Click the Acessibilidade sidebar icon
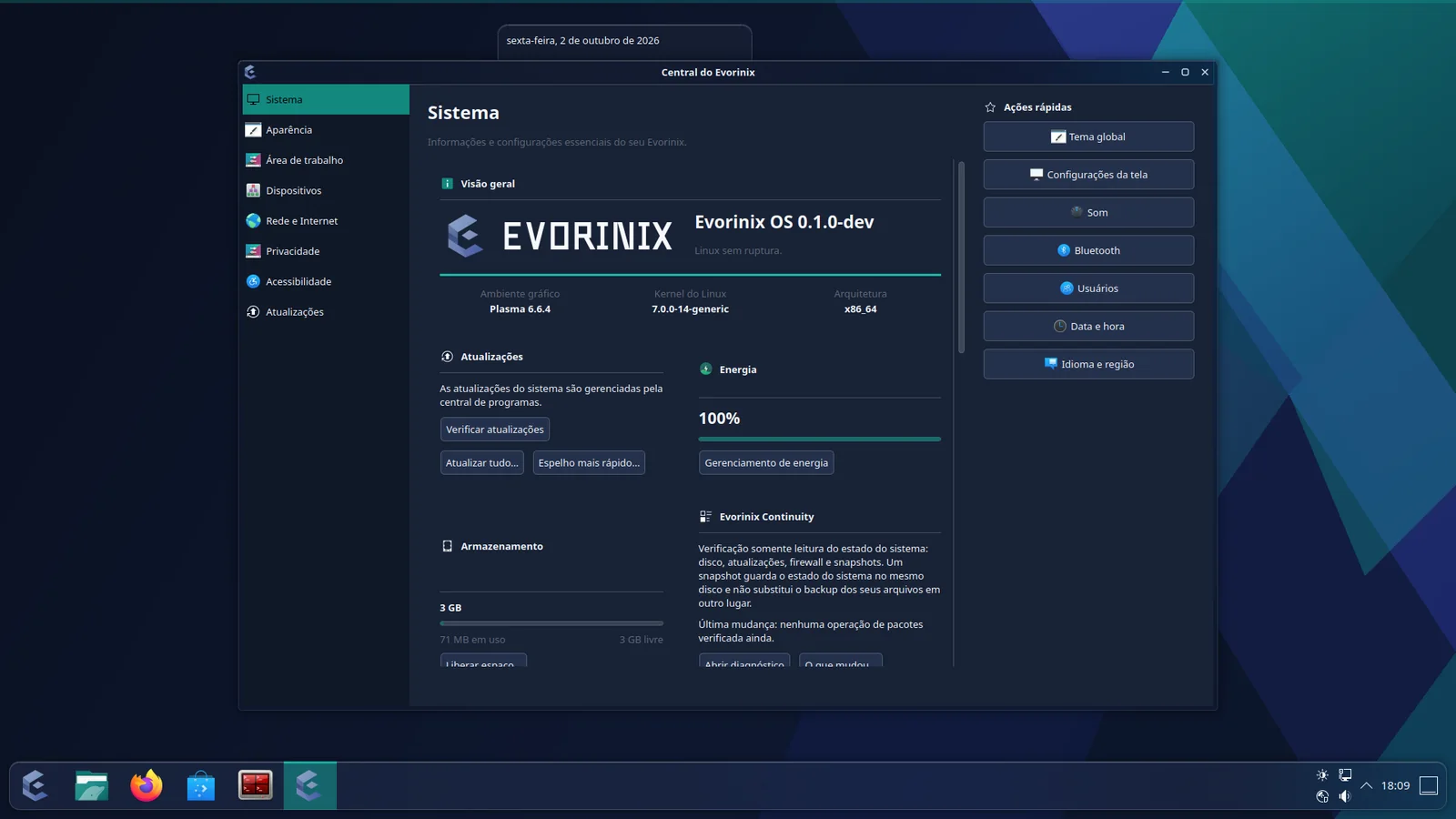 point(253,281)
